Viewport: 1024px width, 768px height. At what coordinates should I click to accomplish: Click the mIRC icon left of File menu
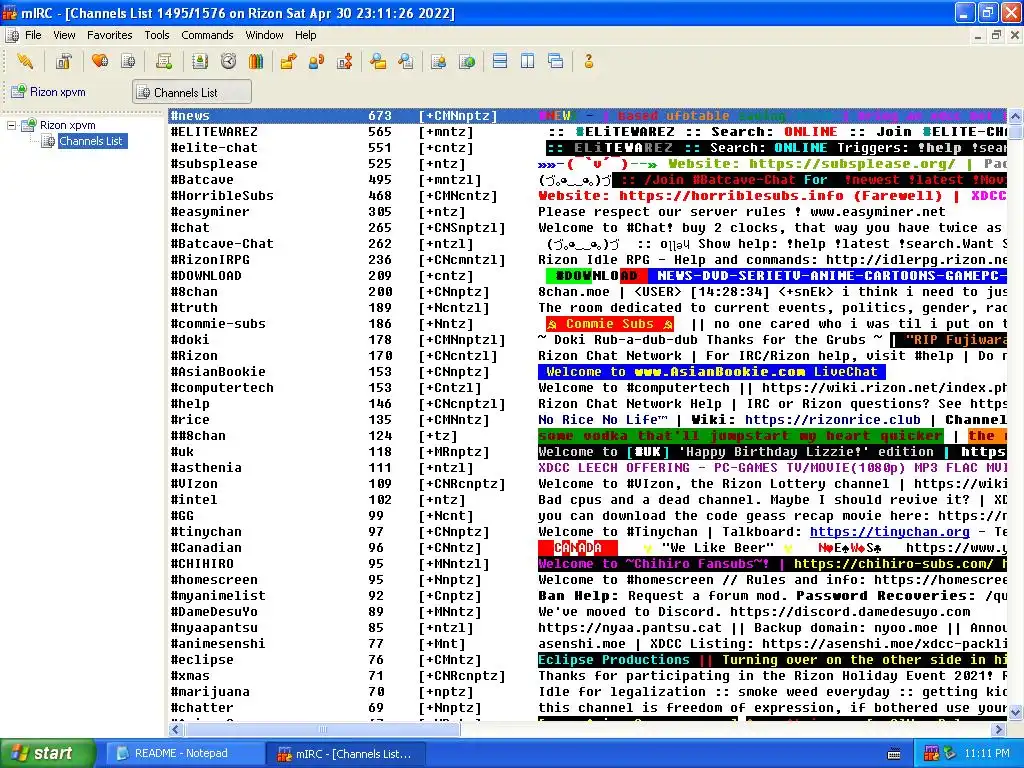[x=12, y=35]
